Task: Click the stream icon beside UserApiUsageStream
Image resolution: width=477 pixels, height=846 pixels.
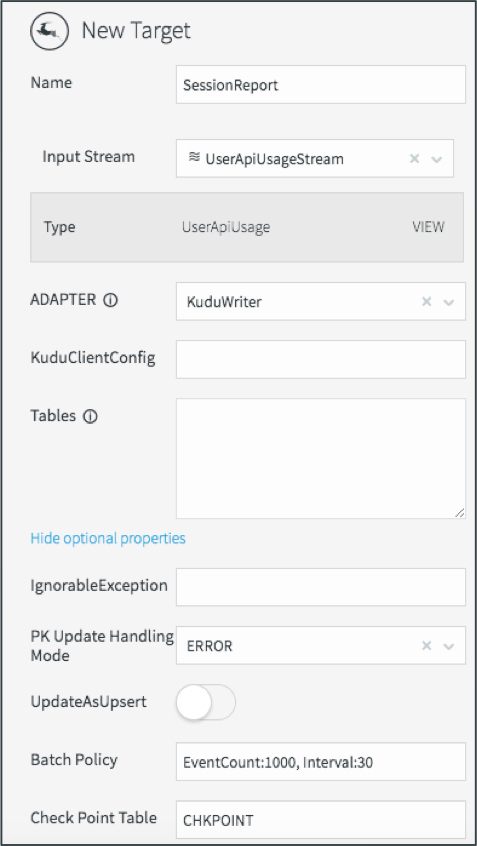Action: pyautogui.click(x=194, y=158)
